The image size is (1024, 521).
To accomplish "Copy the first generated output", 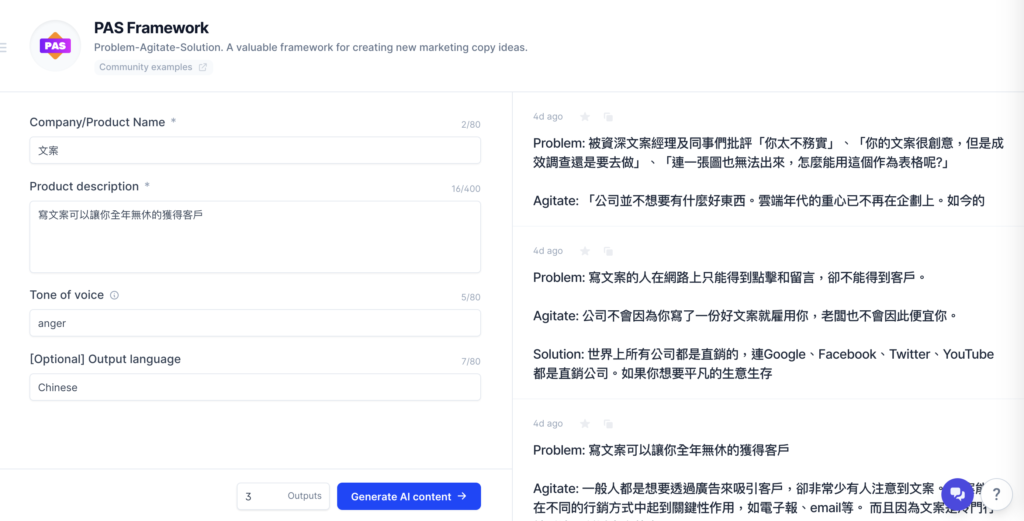I will [607, 117].
